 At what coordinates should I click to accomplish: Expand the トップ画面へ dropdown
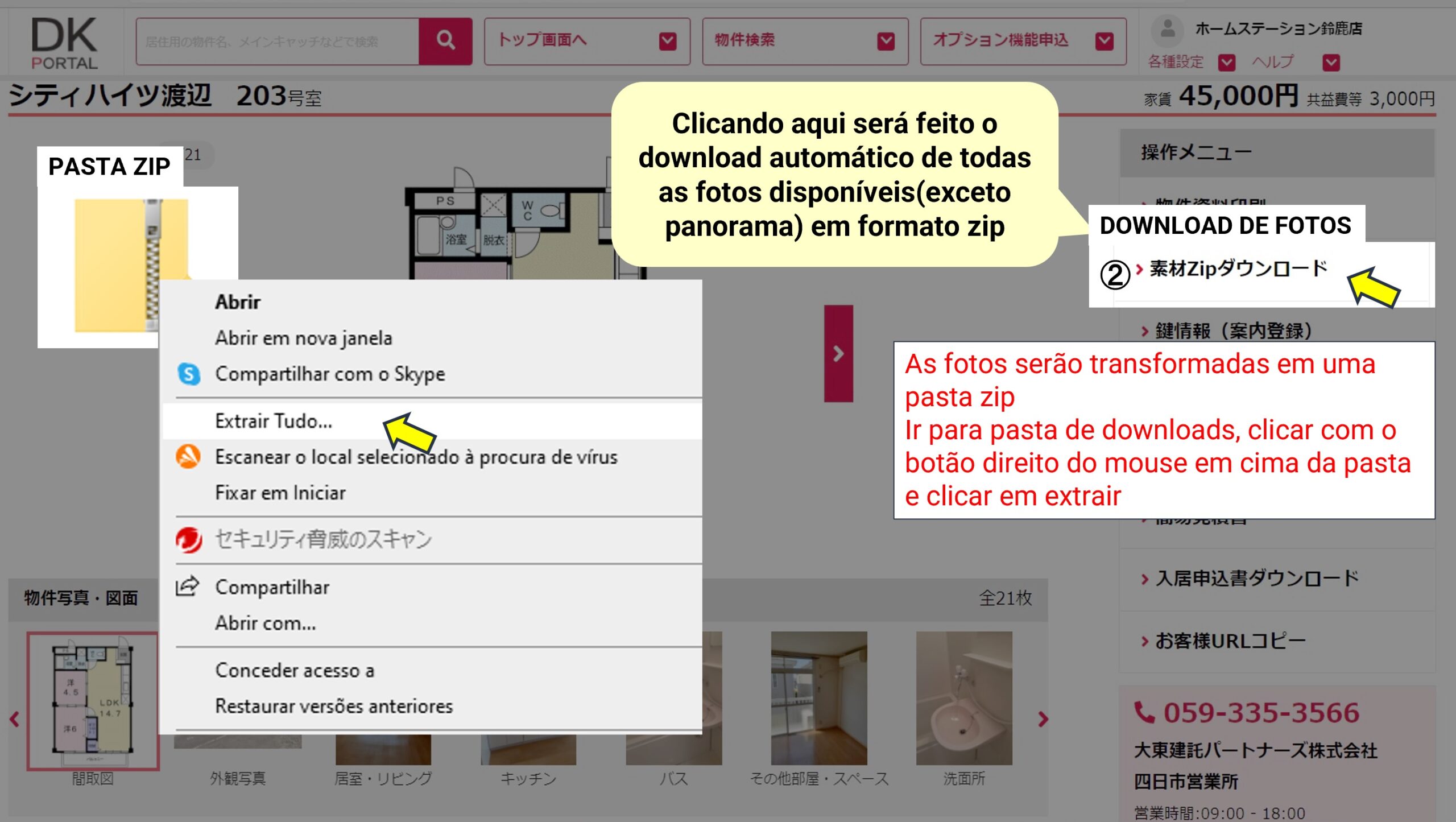(x=667, y=41)
